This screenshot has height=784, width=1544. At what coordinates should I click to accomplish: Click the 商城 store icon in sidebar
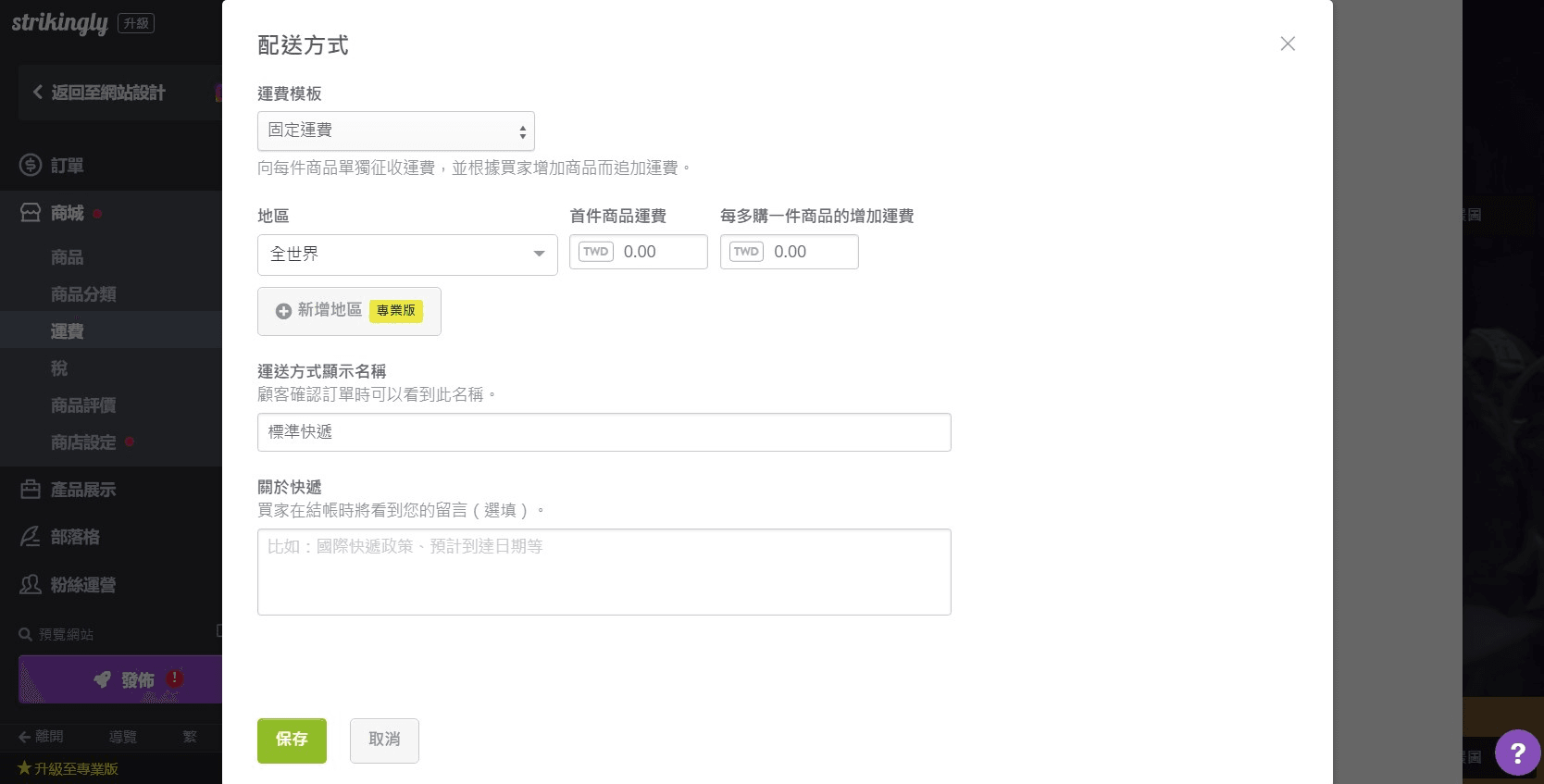click(x=31, y=213)
